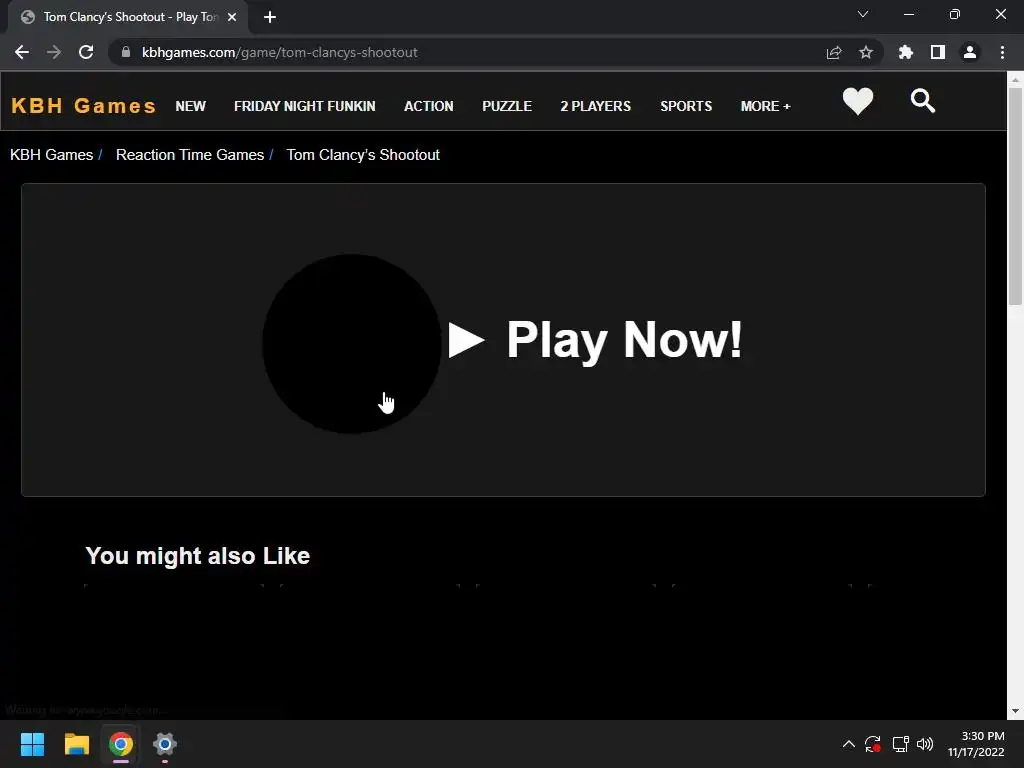The image size is (1024, 768).
Task: Minimize the Chrome window
Action: point(908,14)
